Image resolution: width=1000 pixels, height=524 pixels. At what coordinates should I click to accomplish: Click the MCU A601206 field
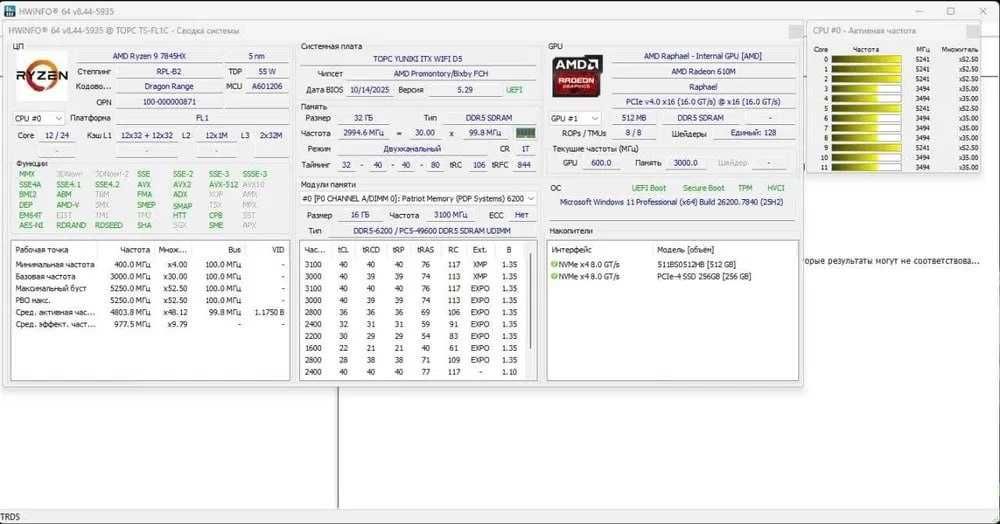267,86
